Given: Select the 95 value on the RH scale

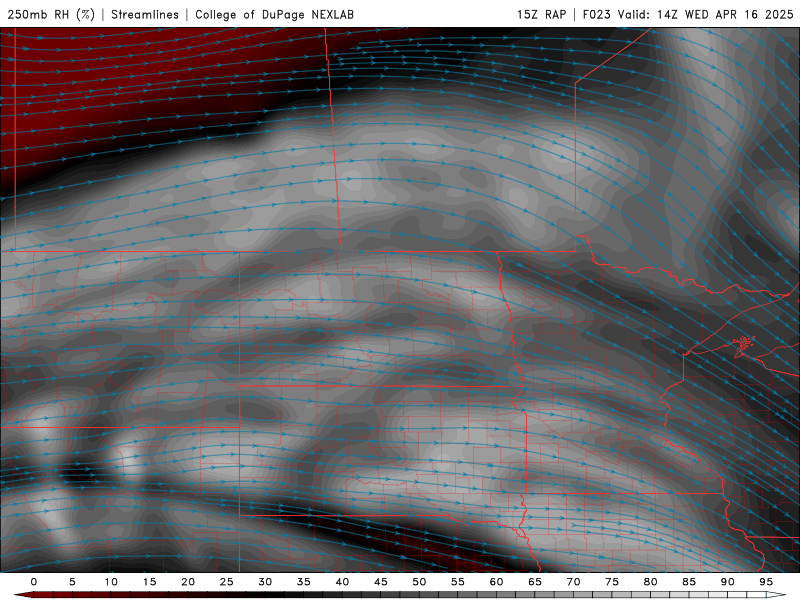Looking at the screenshot, I should pos(765,582).
